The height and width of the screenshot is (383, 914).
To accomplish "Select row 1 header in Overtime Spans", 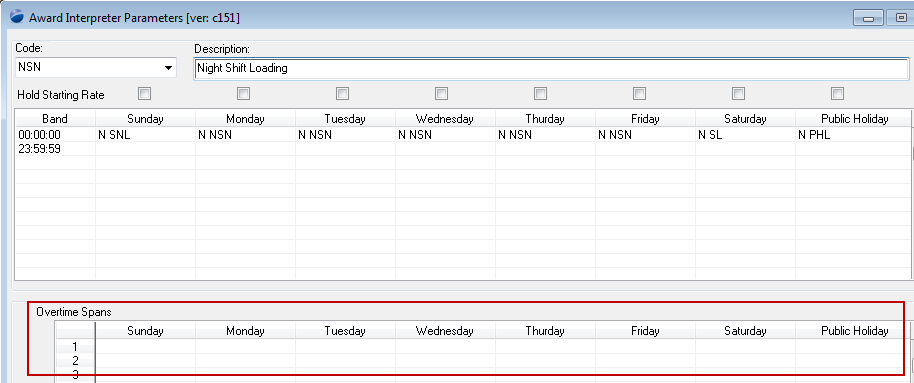I will coord(75,347).
